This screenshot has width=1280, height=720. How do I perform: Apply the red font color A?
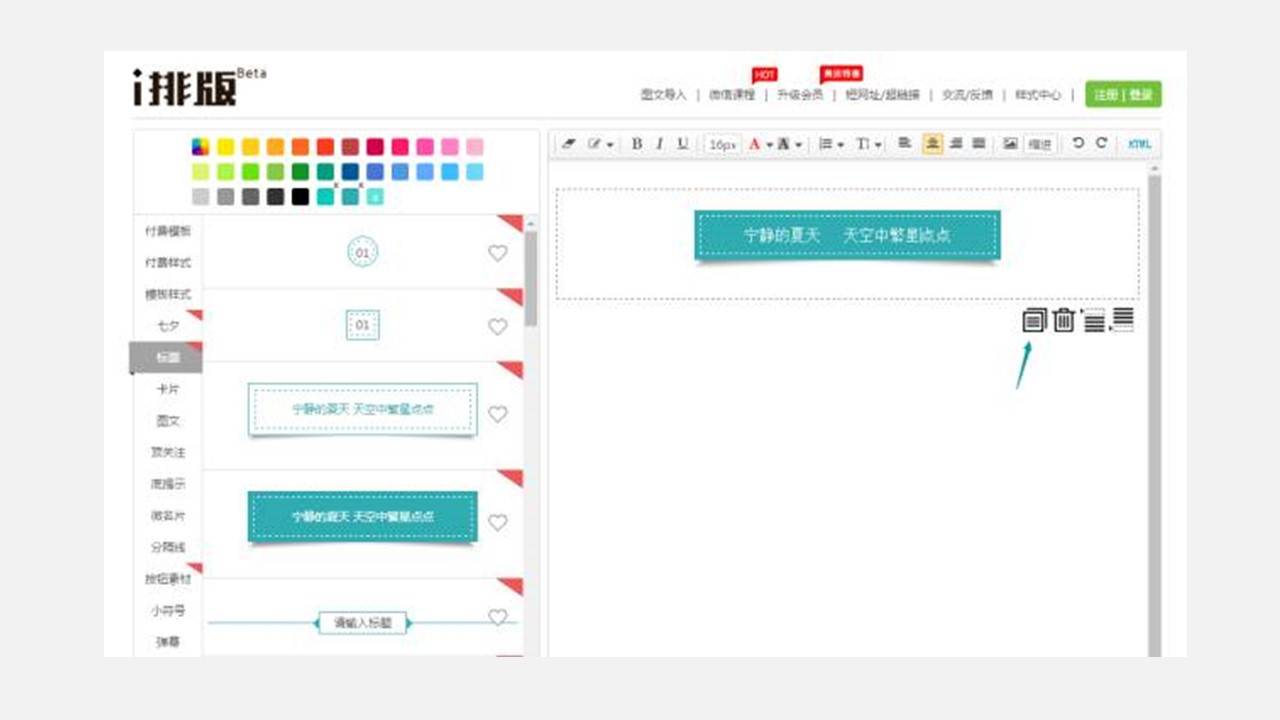click(755, 144)
